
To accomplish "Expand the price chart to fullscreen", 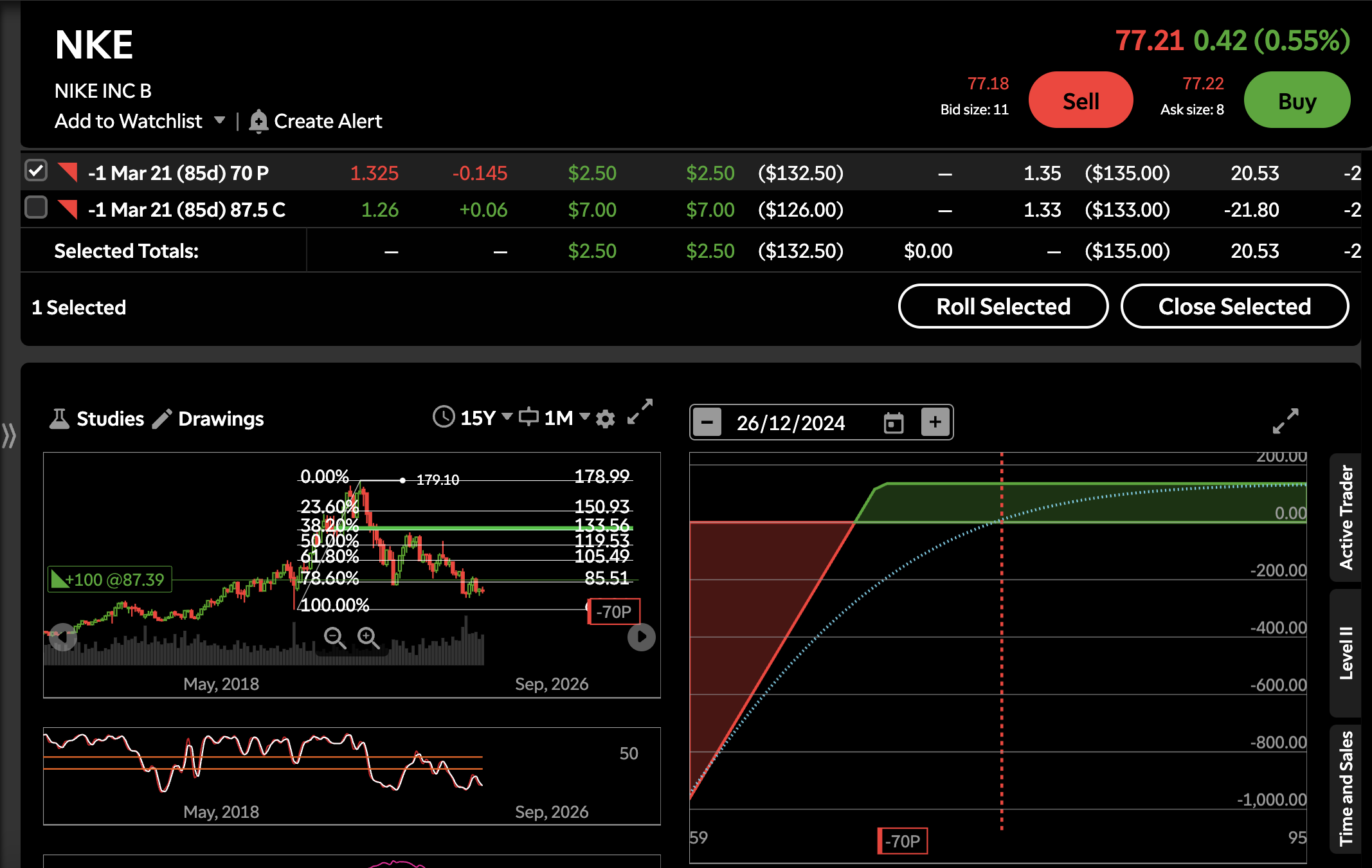I will 640,411.
